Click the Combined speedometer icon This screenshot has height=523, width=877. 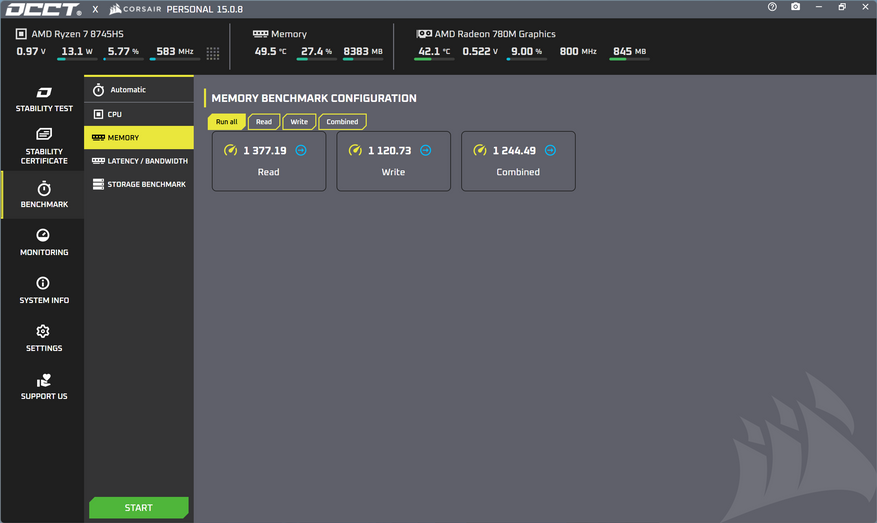click(x=480, y=150)
